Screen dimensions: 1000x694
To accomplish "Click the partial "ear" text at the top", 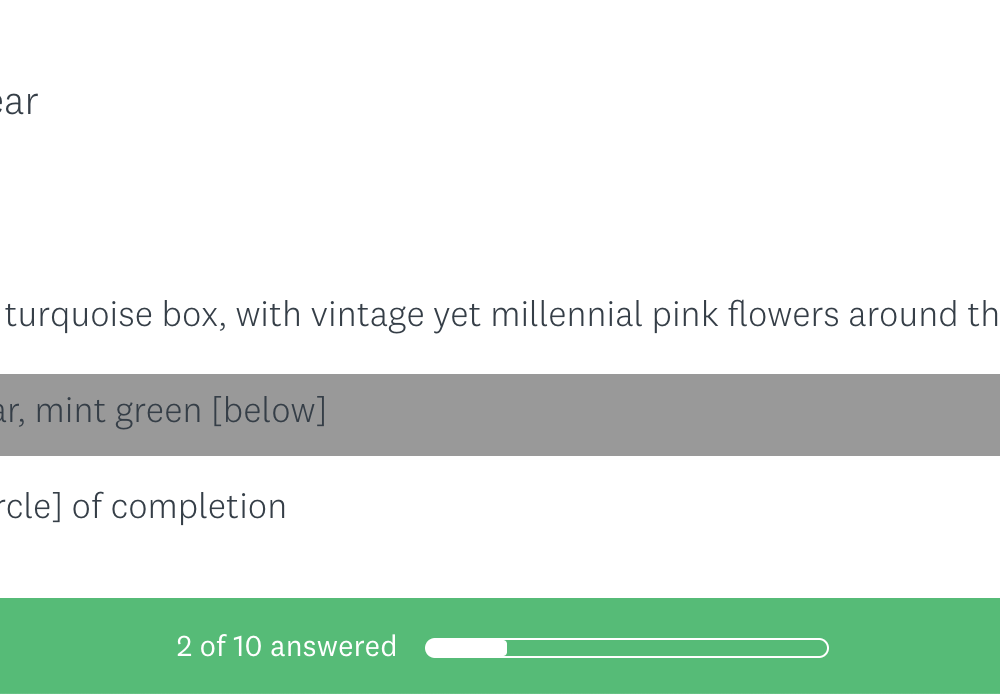I will pyautogui.click(x=18, y=102).
